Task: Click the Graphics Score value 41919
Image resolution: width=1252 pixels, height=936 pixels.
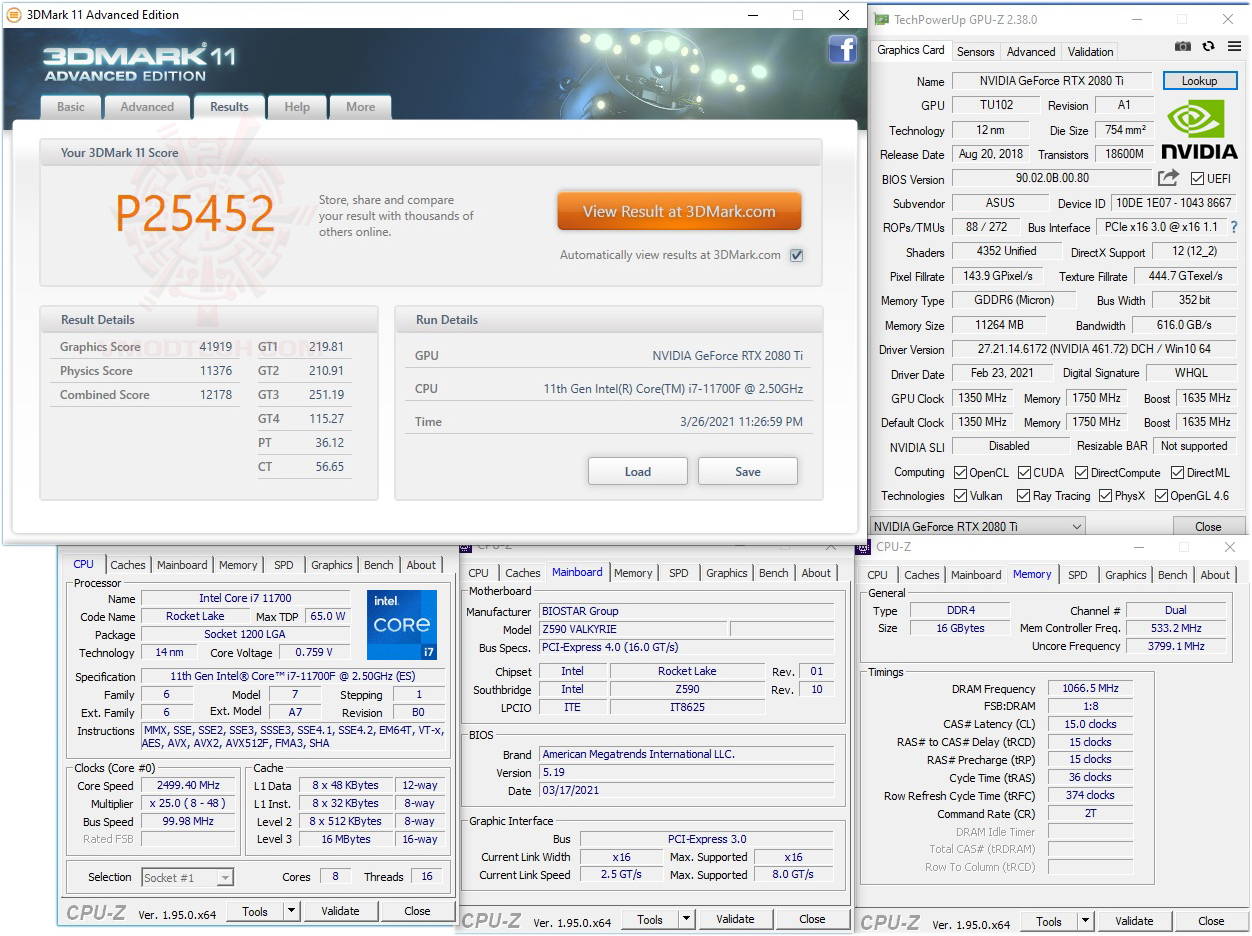Action: [216, 347]
